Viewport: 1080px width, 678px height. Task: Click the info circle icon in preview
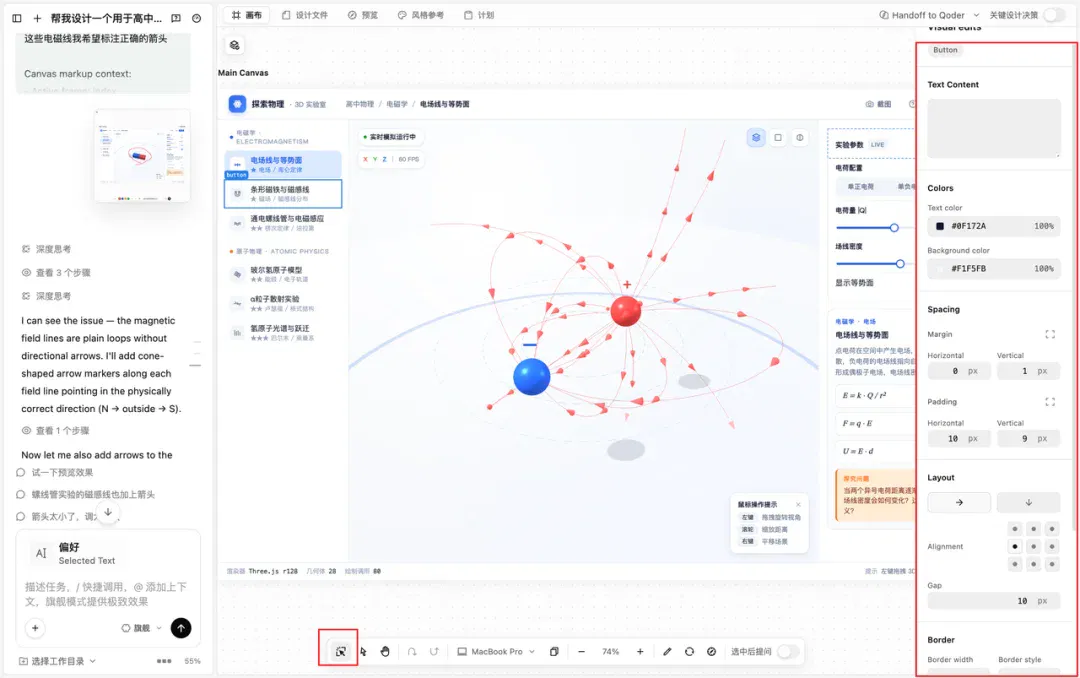point(800,138)
